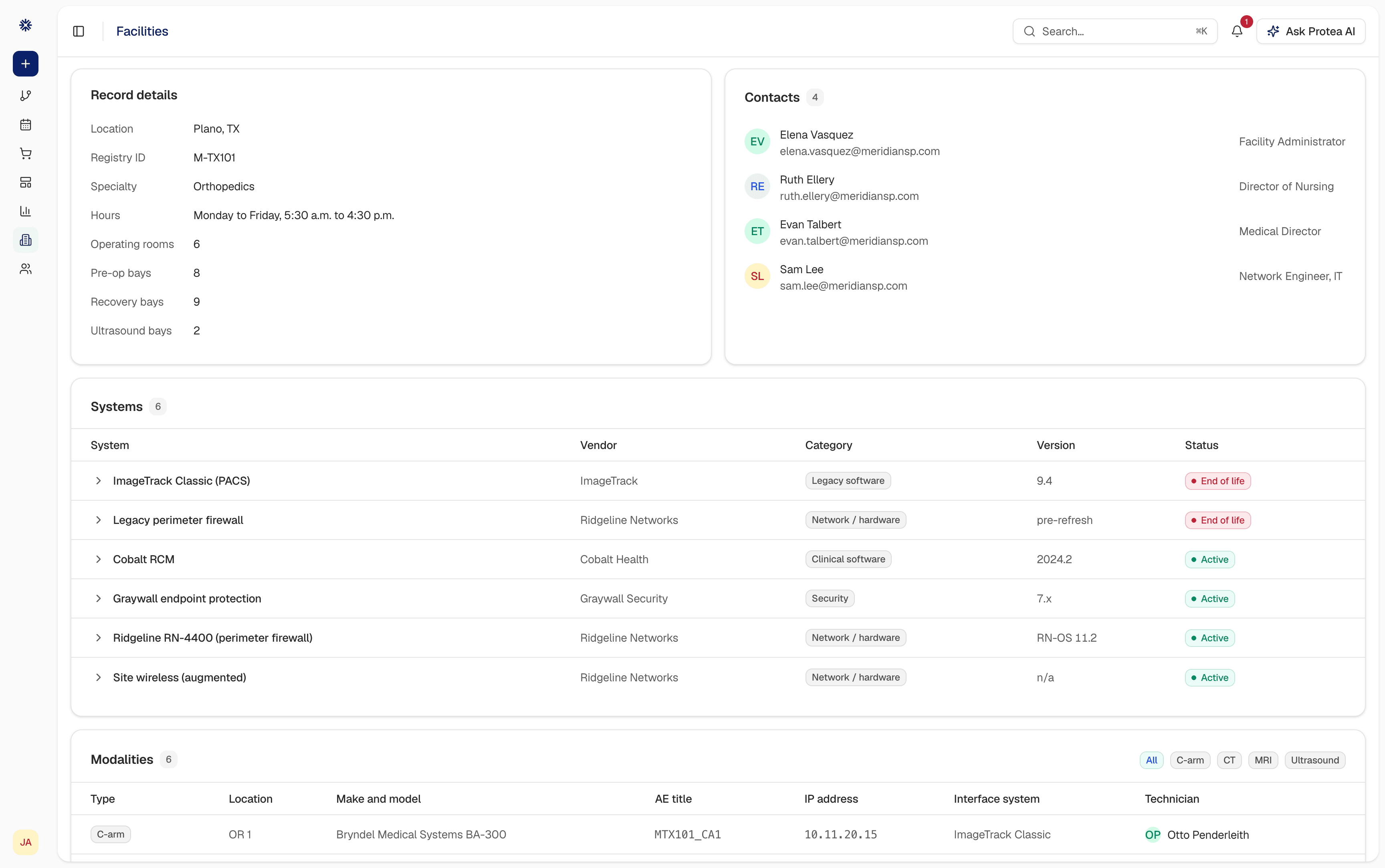Expand the ImageTrack Classic (PACS) row
The width and height of the screenshot is (1385, 868).
tap(98, 481)
